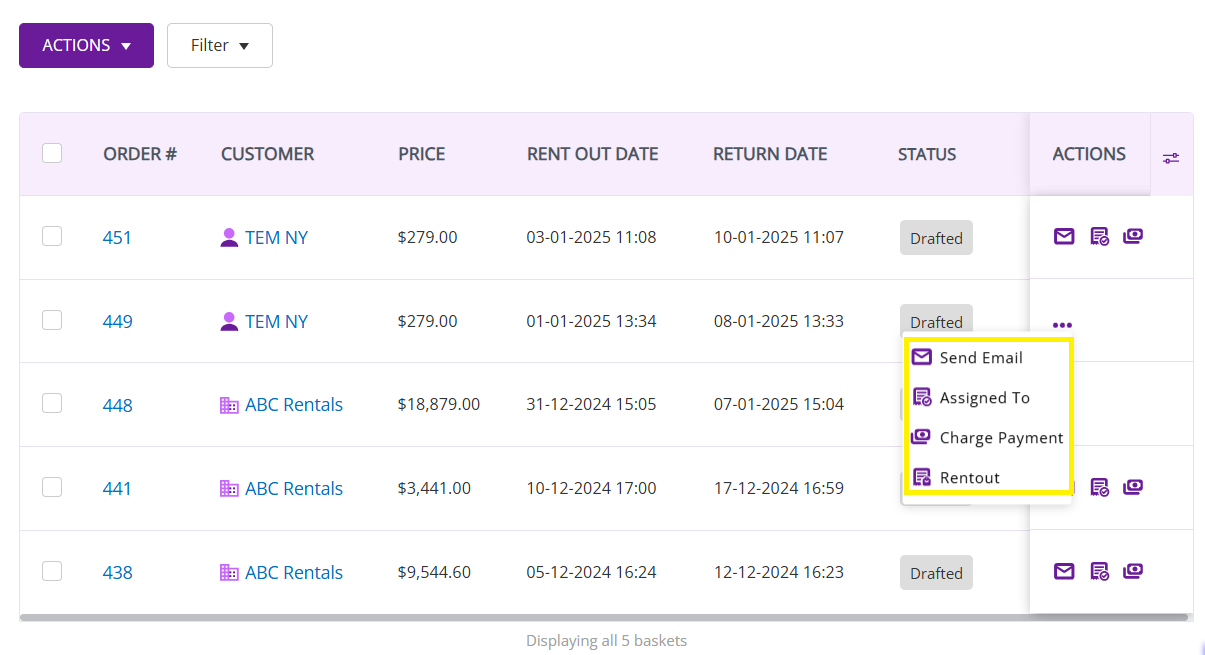Open ABC Rentals link for order 448

(294, 405)
